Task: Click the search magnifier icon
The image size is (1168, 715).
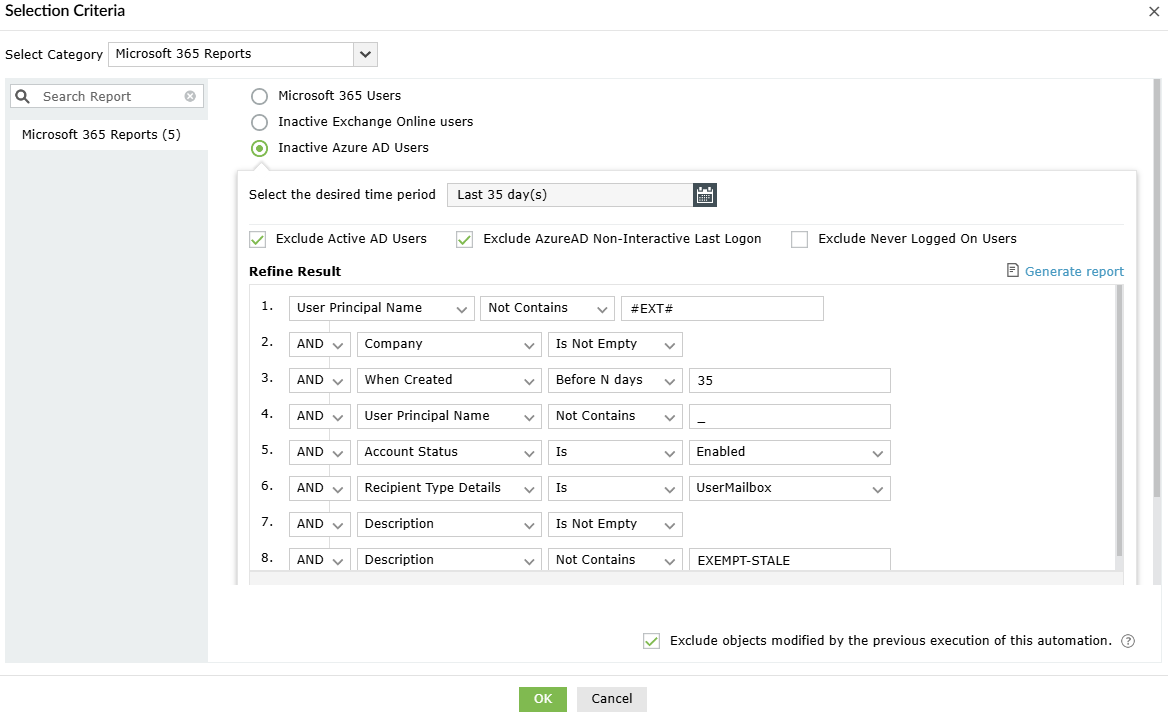Action: click(x=23, y=97)
